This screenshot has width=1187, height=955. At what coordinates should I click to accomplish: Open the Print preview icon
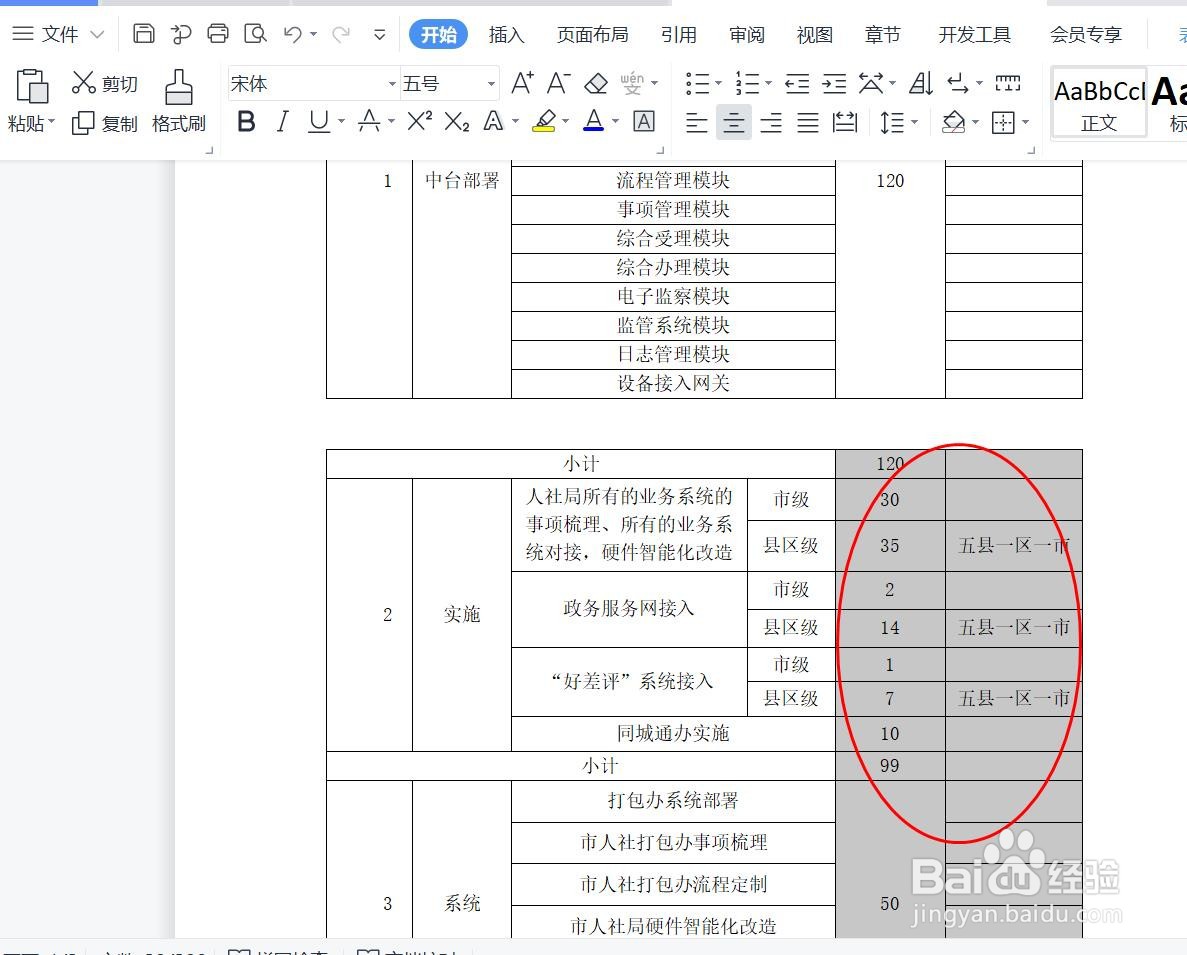254,33
